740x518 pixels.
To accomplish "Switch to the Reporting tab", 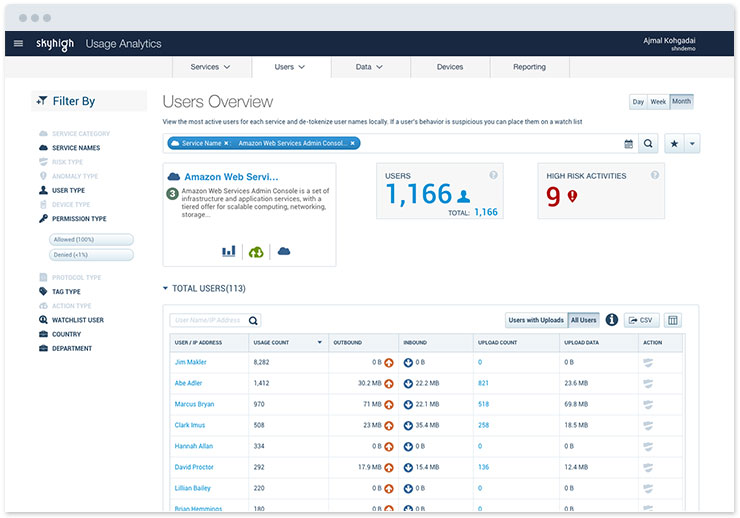I will 530,67.
